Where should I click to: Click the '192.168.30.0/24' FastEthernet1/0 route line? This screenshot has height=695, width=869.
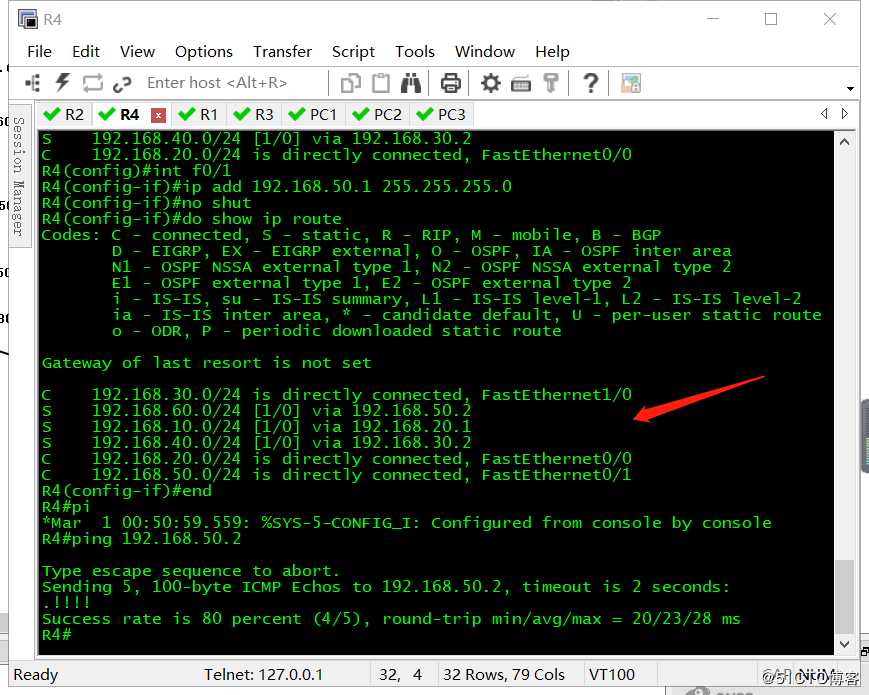coord(336,395)
